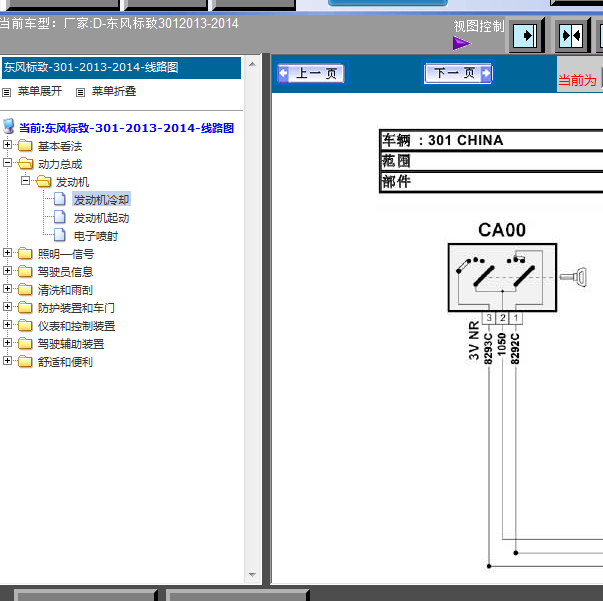Click the computer icon beside 当前:东风标致

8,126
